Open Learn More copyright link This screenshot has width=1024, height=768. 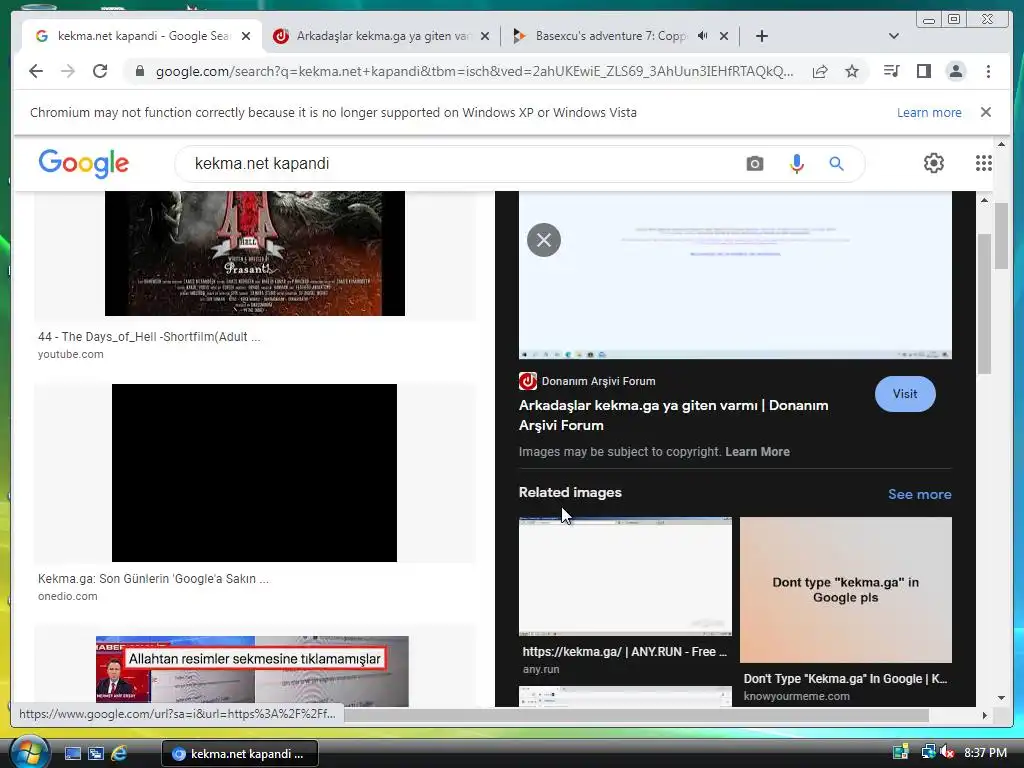click(758, 451)
